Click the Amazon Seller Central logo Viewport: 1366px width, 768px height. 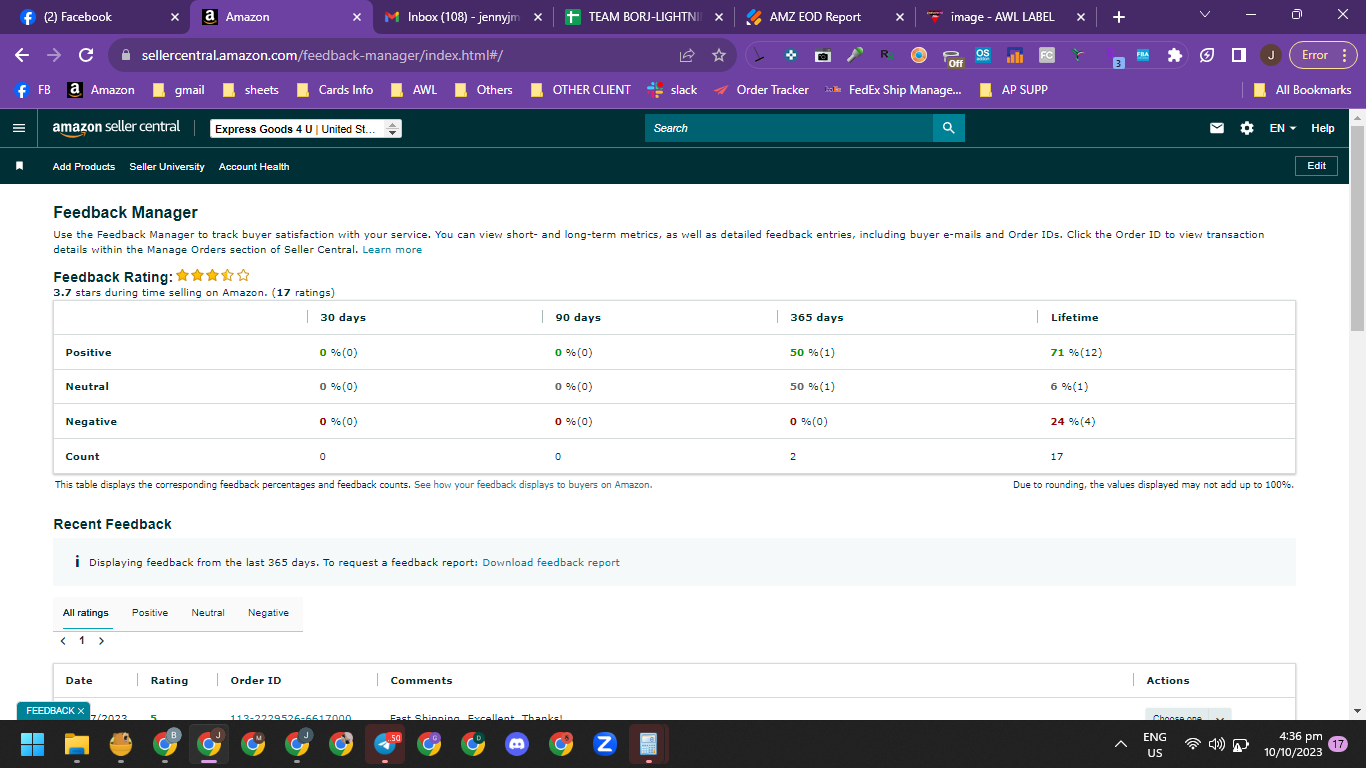pos(116,128)
